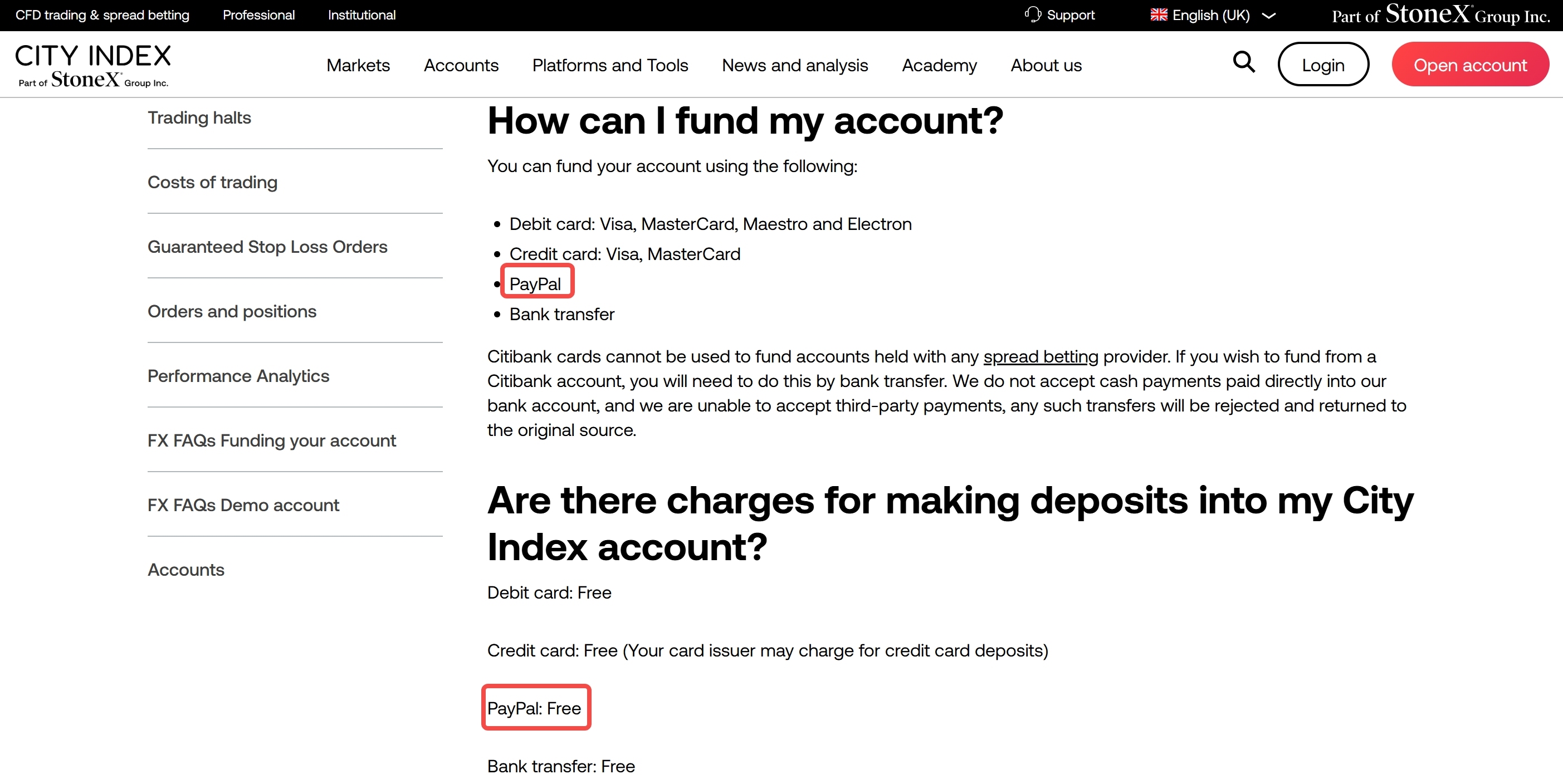This screenshot has height=784, width=1563.
Task: Click 'Credit card: Visa, MasterCard' bullet
Action: [x=625, y=254]
